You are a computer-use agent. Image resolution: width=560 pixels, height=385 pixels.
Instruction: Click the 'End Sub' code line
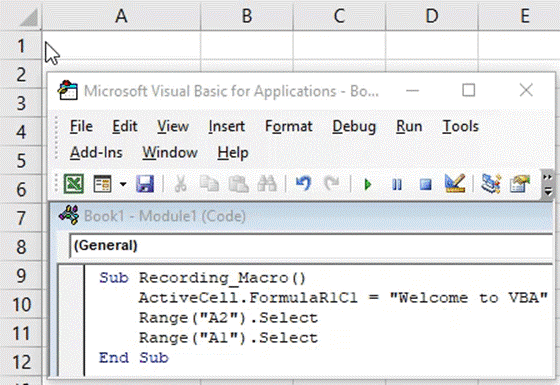134,358
